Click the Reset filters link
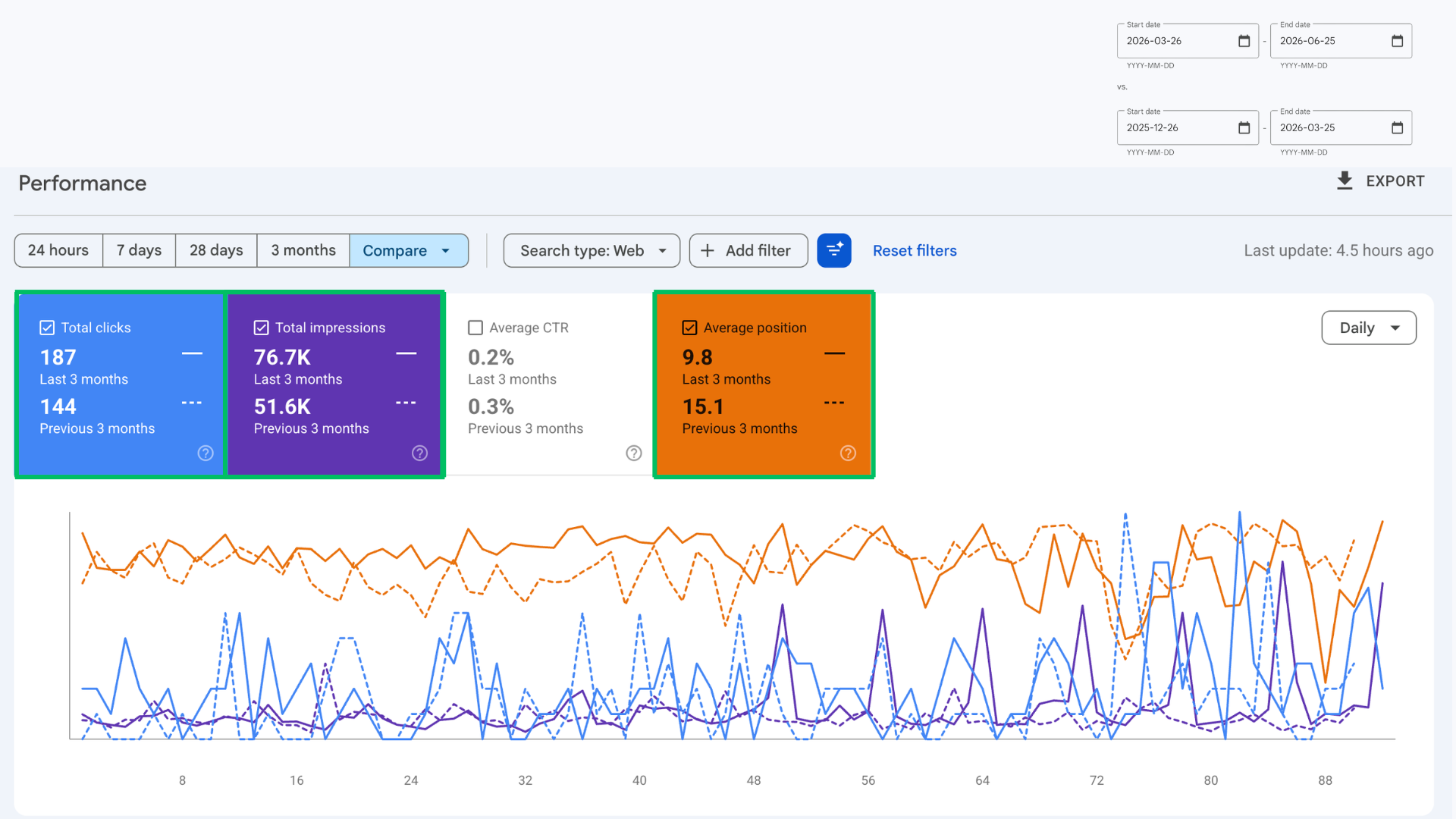Screen dimensions: 1456x819 pos(915,250)
